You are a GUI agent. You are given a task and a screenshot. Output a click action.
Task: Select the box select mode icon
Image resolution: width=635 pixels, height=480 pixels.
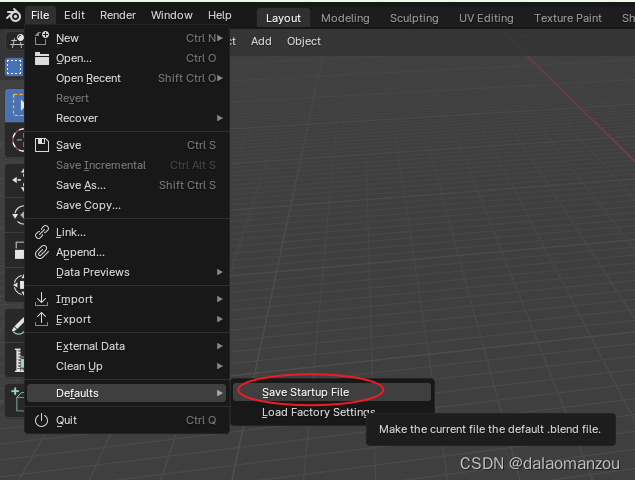14,67
